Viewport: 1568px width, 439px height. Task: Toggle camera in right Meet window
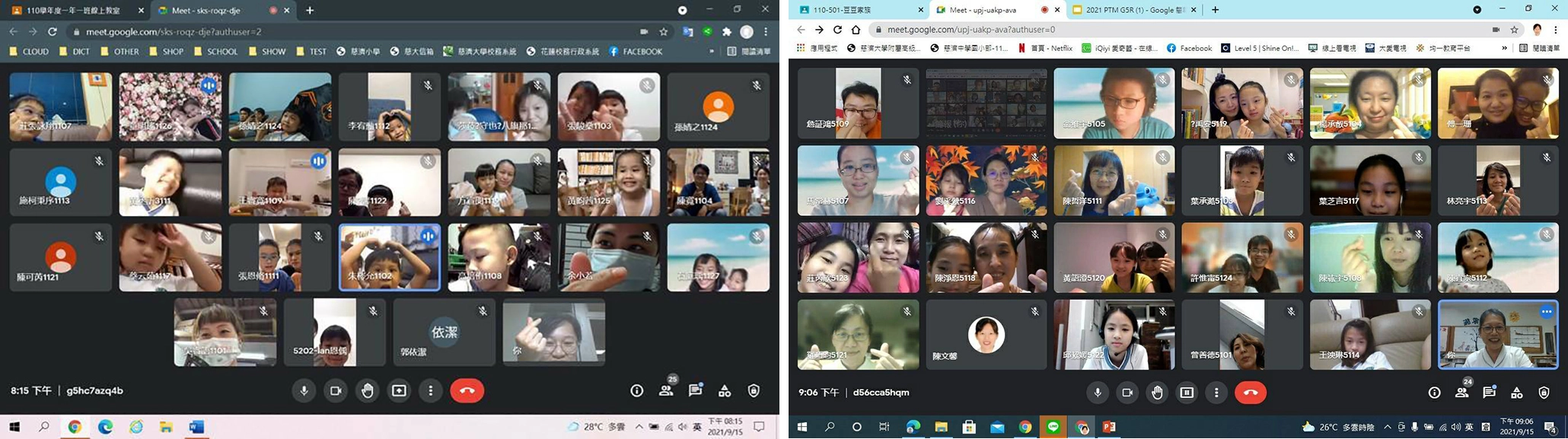(x=1127, y=393)
